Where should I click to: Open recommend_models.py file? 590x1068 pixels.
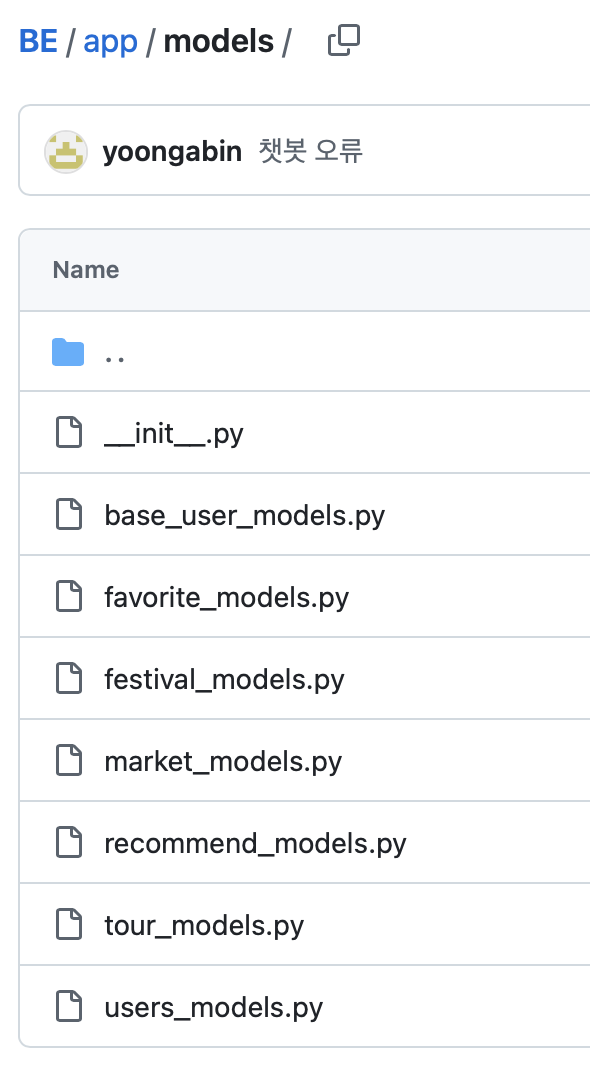coord(255,844)
